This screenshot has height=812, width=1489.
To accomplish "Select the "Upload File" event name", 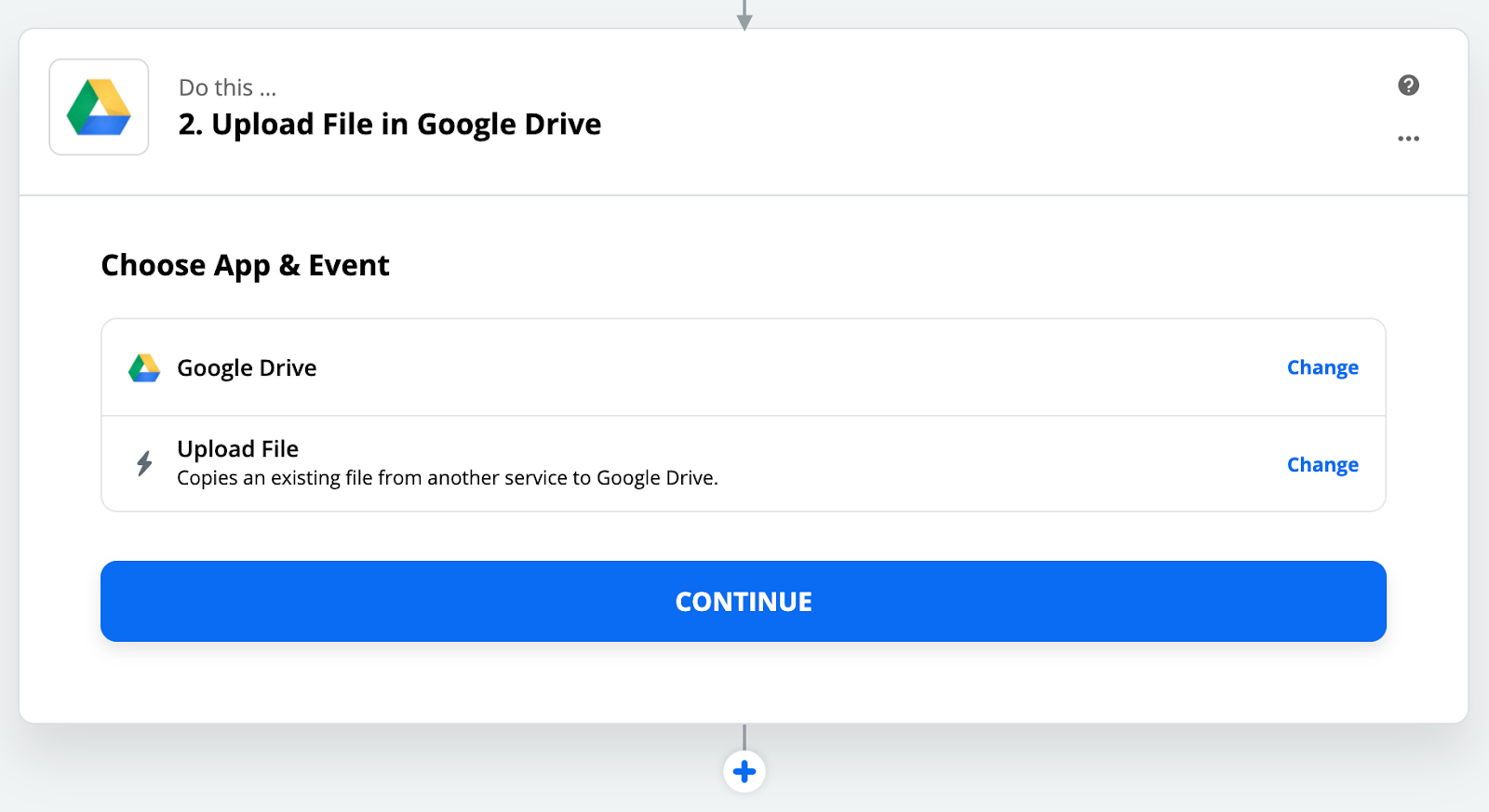I will coord(238,449).
